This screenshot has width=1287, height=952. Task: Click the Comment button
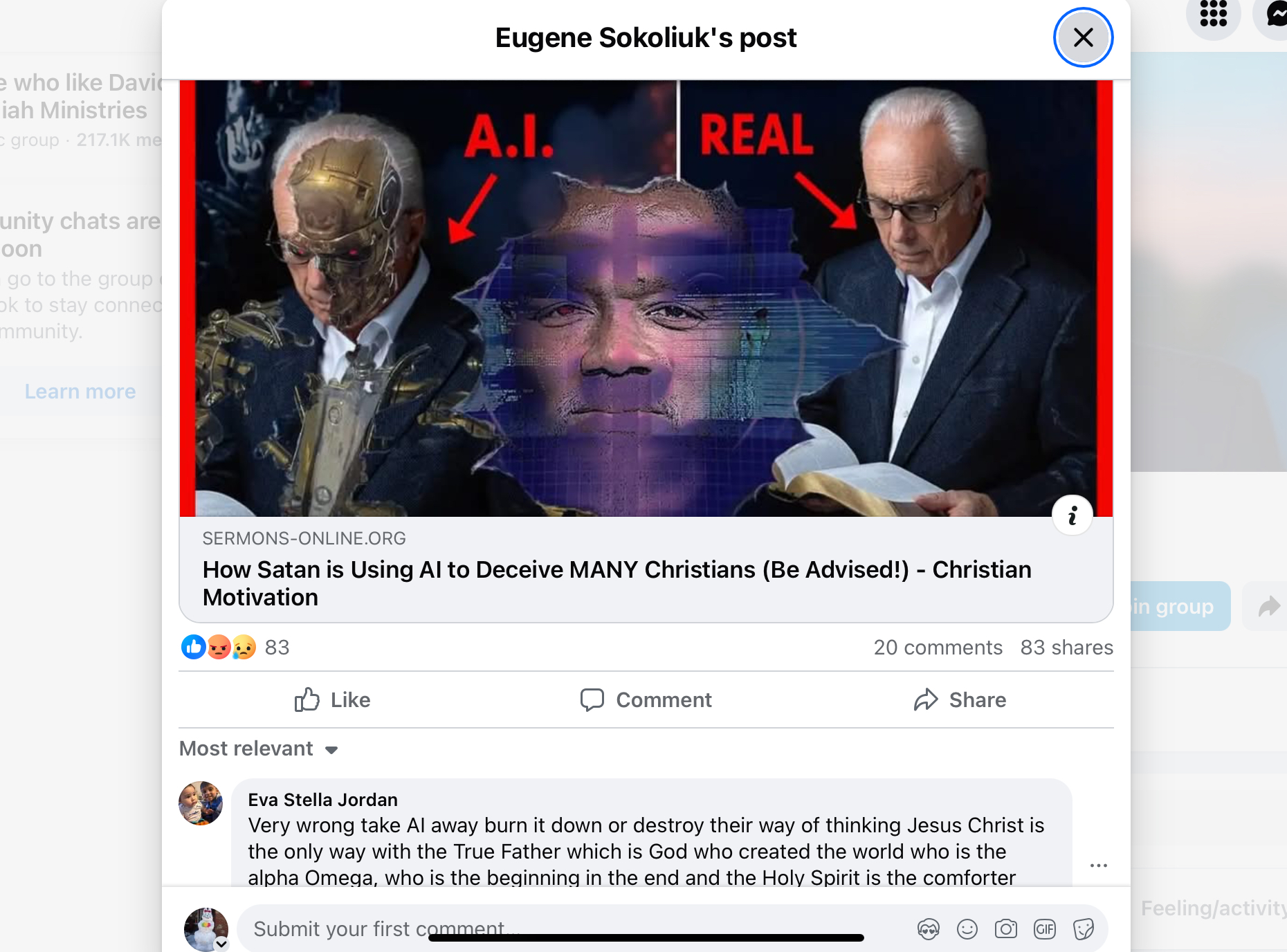[x=646, y=699]
